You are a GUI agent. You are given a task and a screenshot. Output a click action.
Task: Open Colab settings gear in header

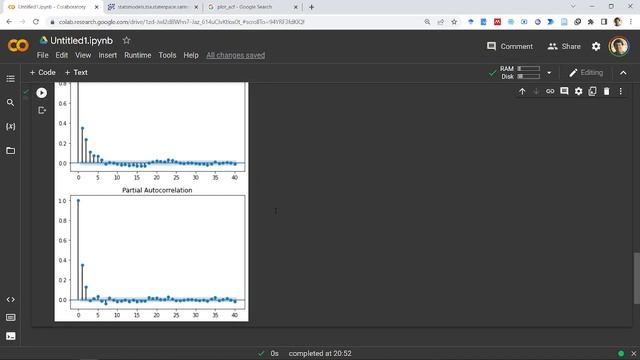tap(596, 47)
